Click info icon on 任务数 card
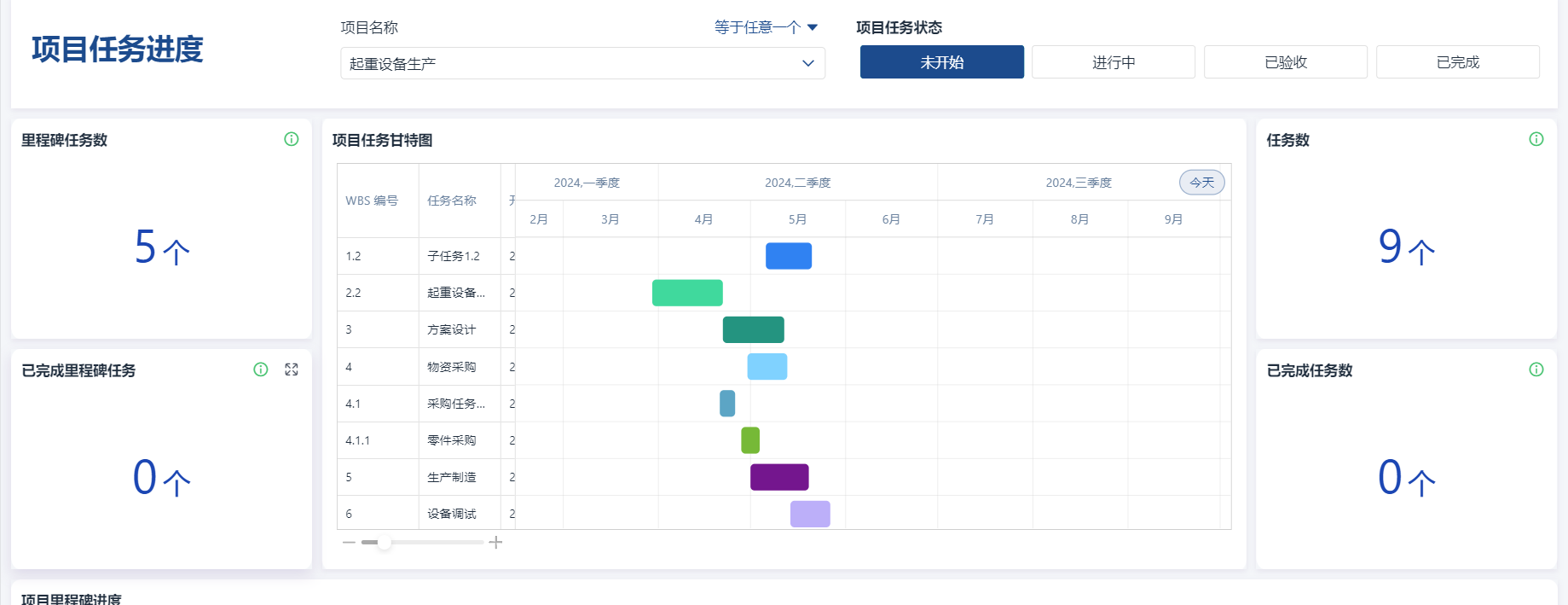The image size is (1568, 605). coord(1536,139)
